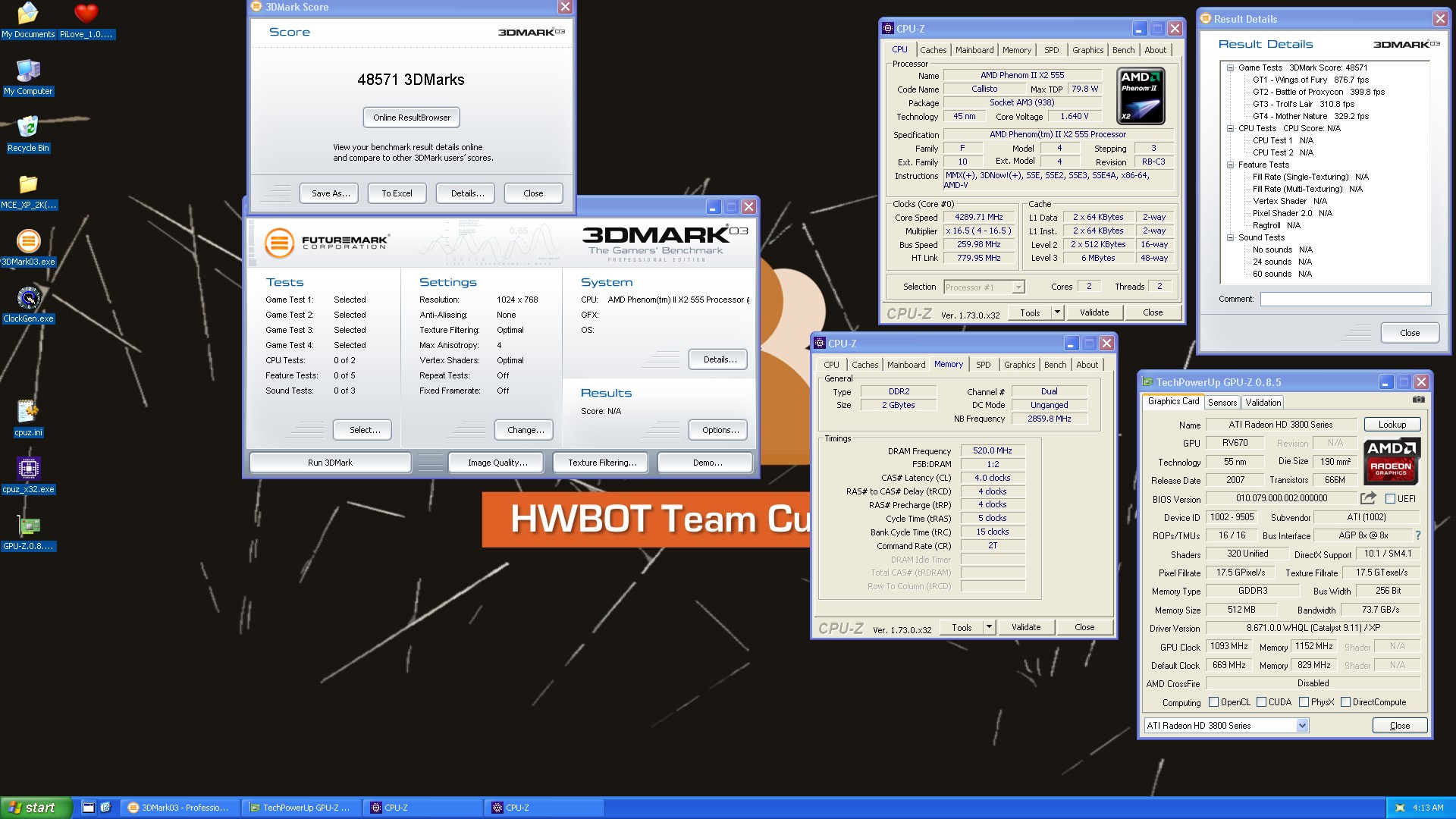Open the Processor #1 selection dropdown
Viewport: 1456px width, 819px height.
point(1018,287)
